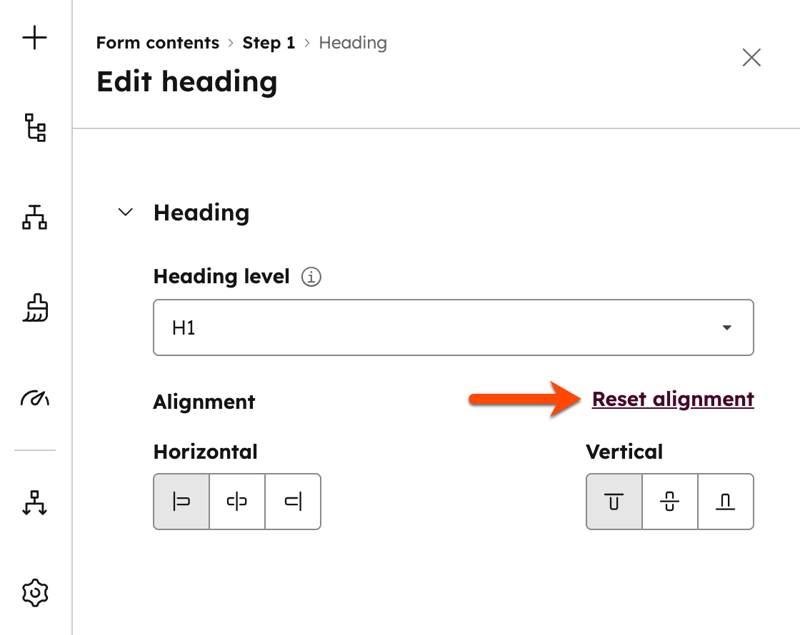
Task: Click the Reset alignment link
Action: pos(672,398)
